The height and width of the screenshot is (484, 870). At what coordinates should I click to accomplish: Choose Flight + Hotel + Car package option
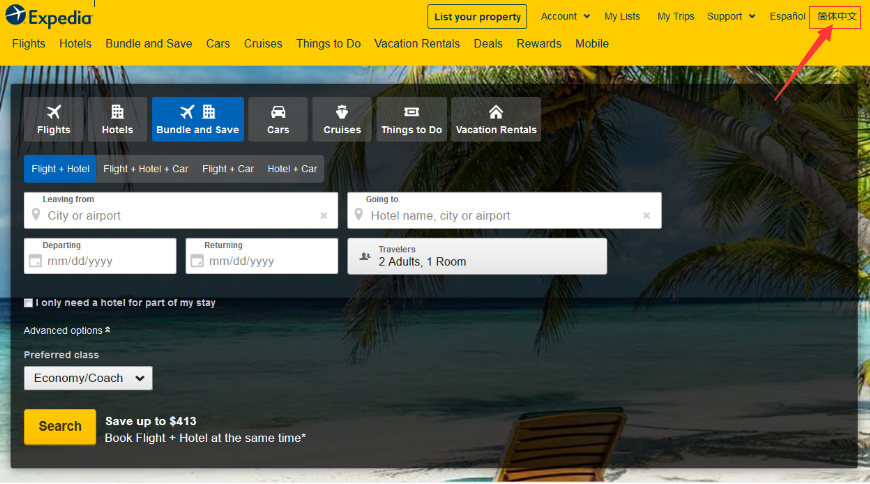[146, 169]
